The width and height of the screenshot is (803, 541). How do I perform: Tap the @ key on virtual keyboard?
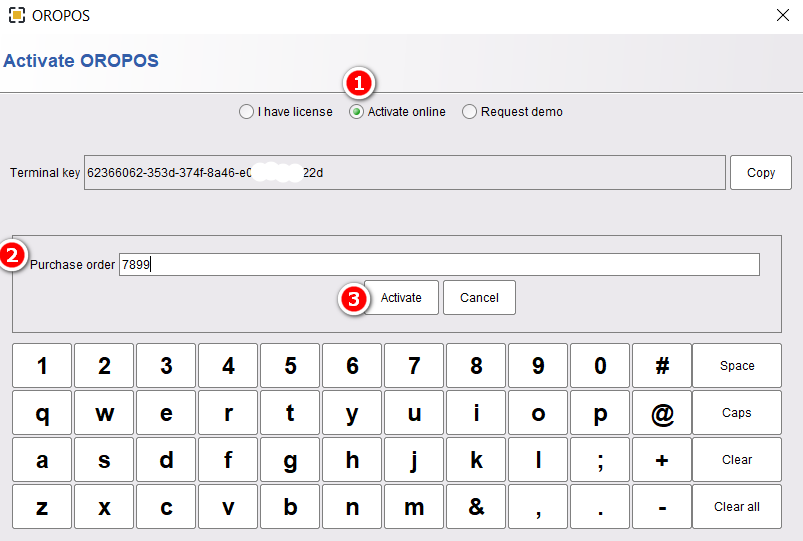662,413
